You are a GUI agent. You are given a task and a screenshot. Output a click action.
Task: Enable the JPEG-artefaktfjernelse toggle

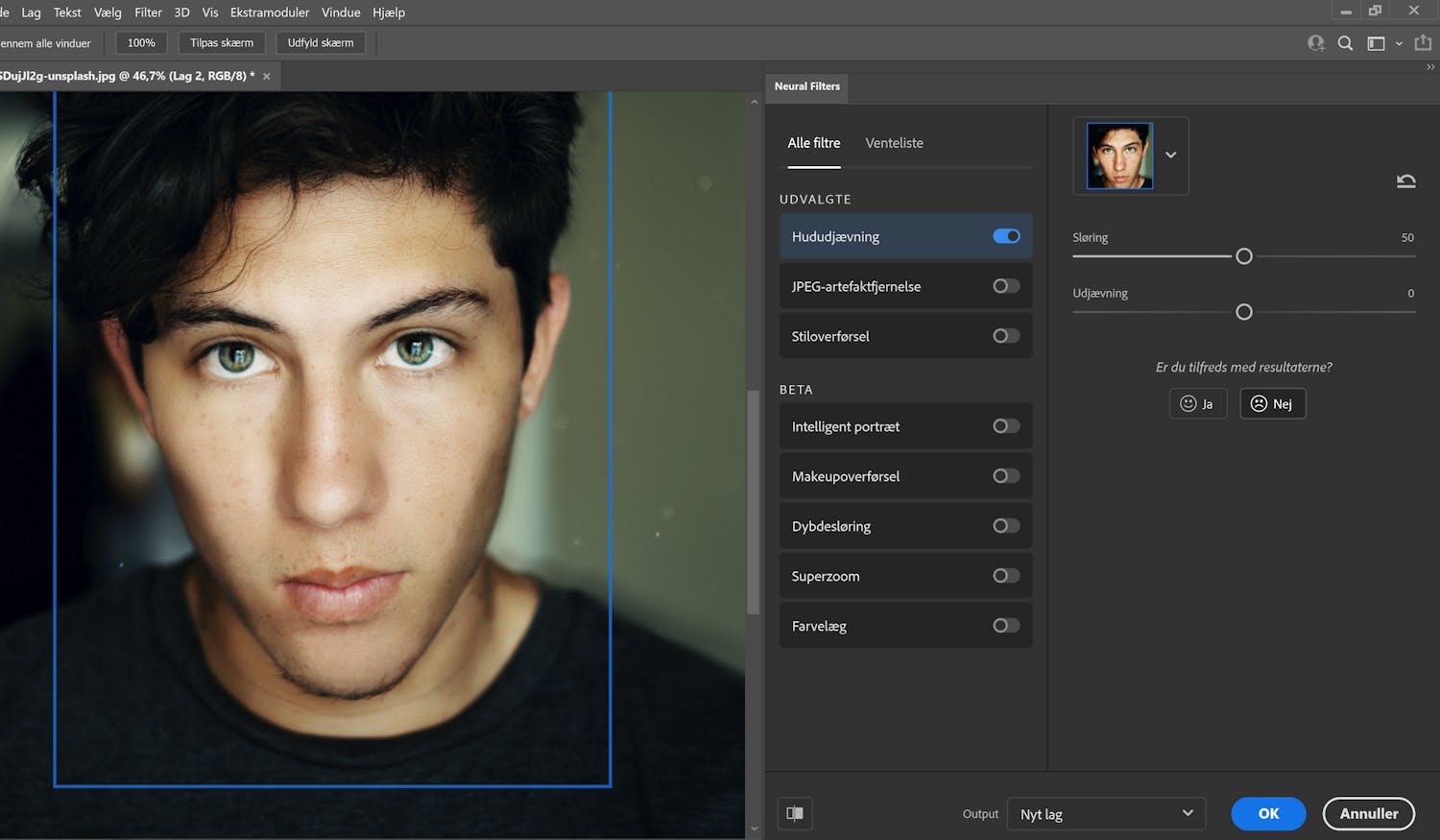tap(1006, 286)
